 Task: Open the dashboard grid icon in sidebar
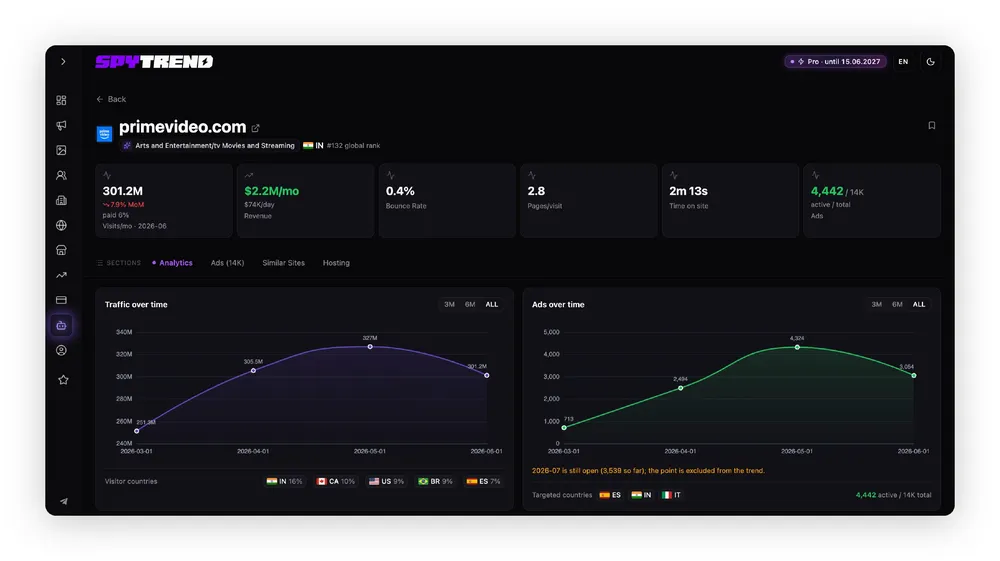[61, 101]
